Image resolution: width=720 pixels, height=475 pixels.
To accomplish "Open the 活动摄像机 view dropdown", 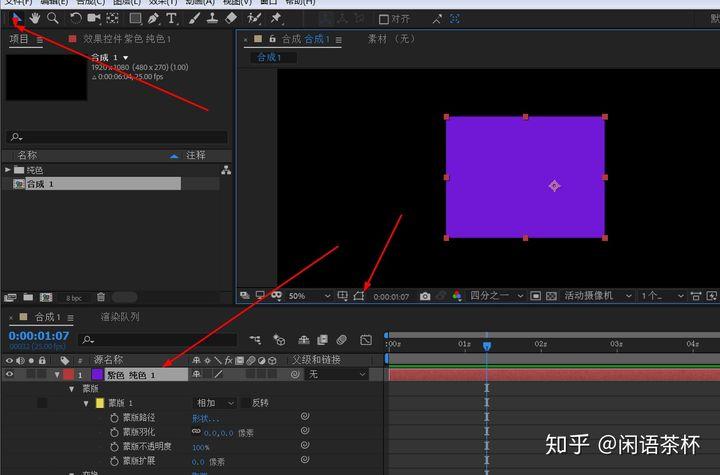I will pyautogui.click(x=598, y=296).
